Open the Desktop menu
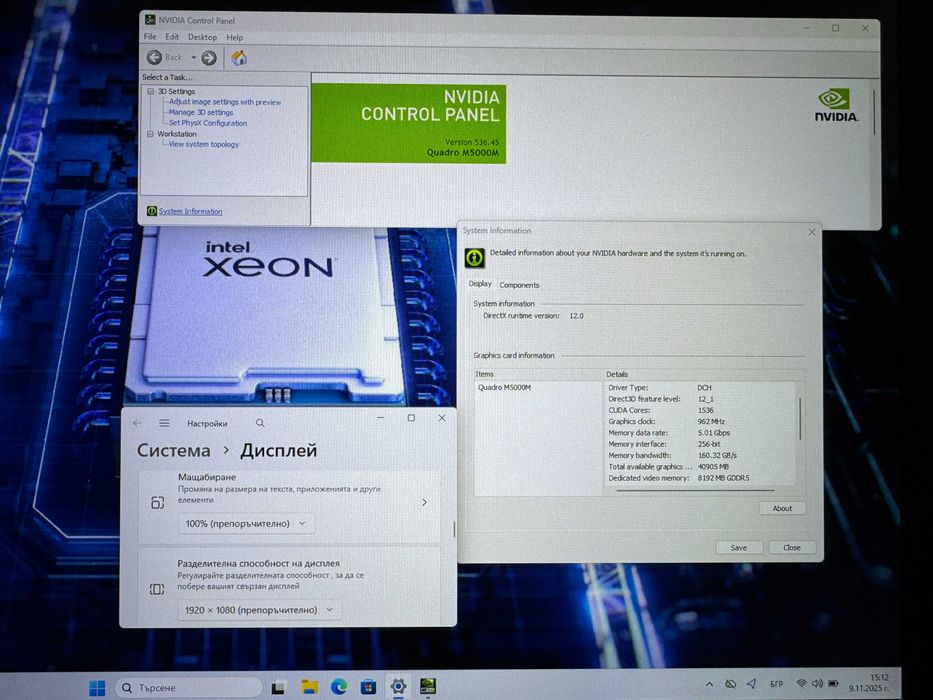 pyautogui.click(x=202, y=37)
